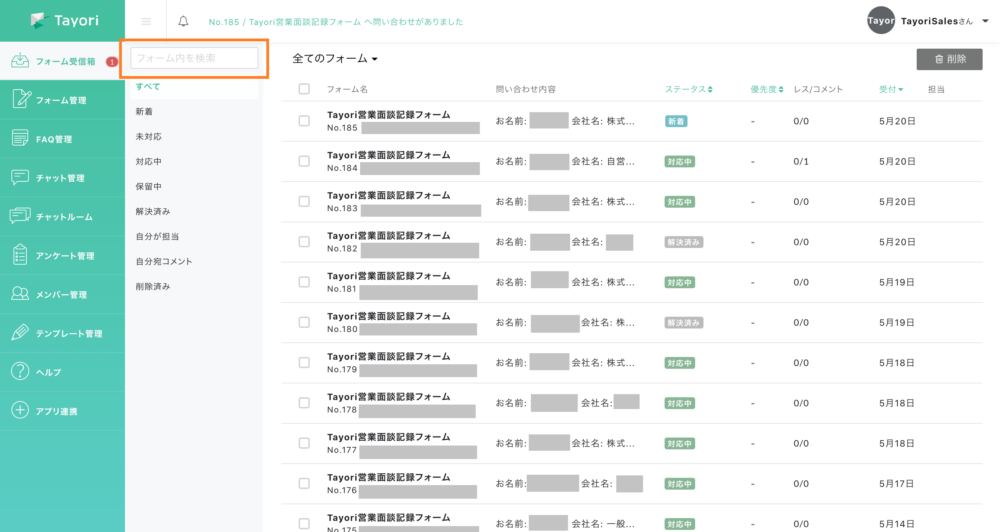Open the フォーム受信箱 inbox icon
Screen dimensions: 1000x532
coord(20,61)
